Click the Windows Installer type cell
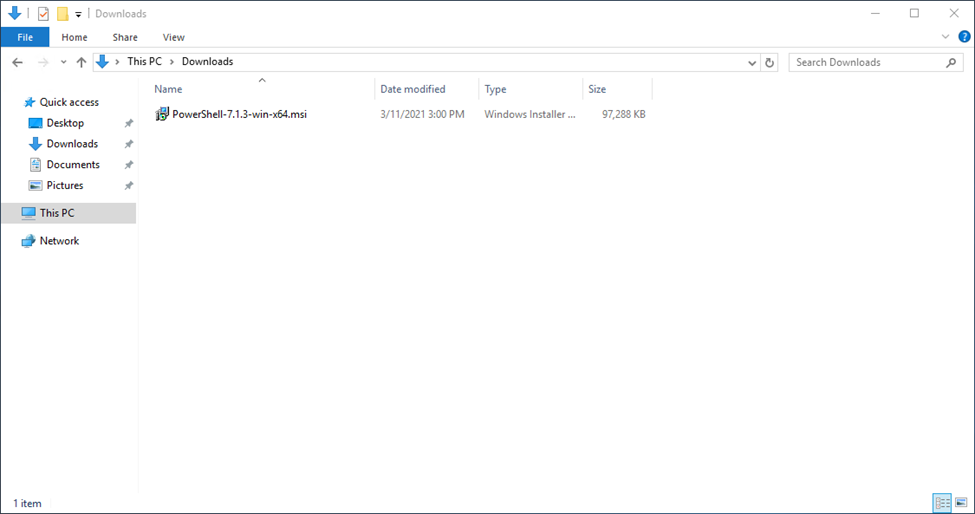This screenshot has height=514, width=975. coord(530,114)
